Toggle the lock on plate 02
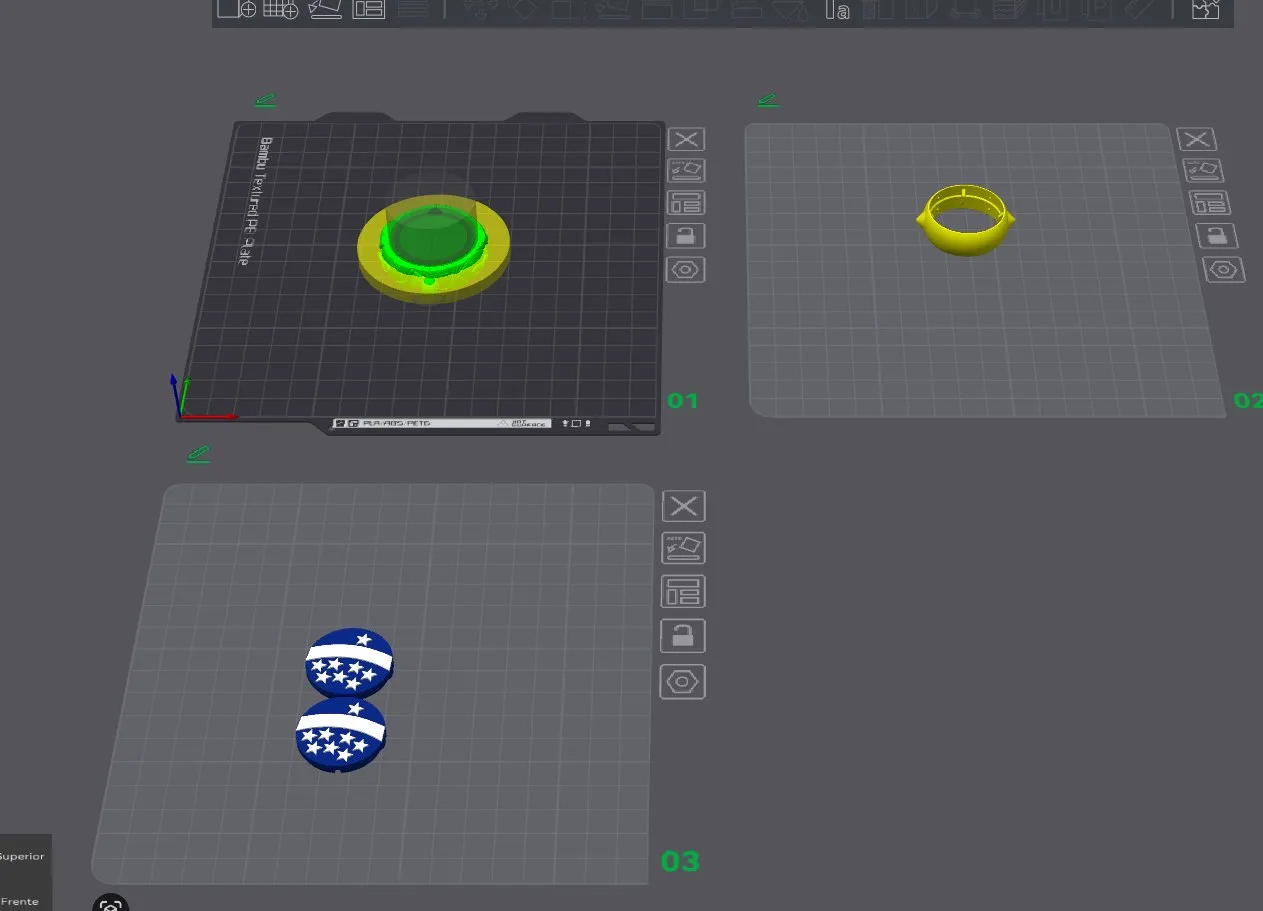The image size is (1263, 911). tap(1216, 236)
